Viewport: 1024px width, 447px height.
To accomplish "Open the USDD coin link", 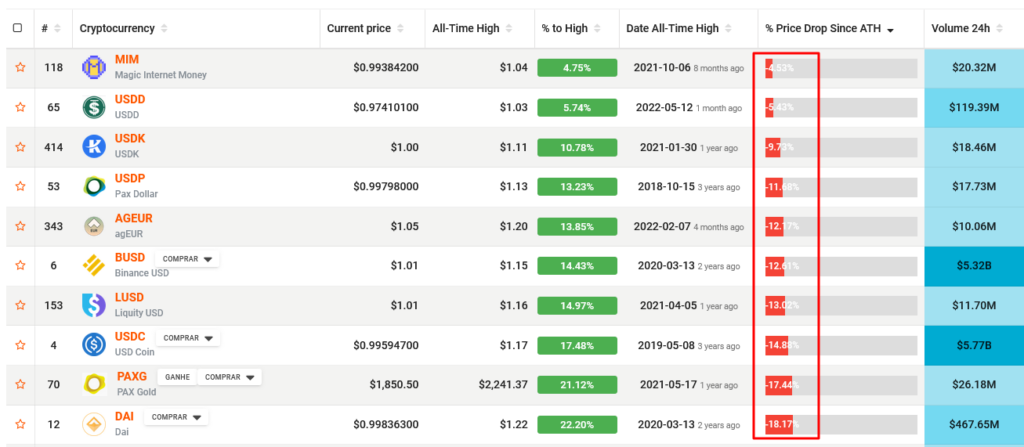I will pos(130,99).
